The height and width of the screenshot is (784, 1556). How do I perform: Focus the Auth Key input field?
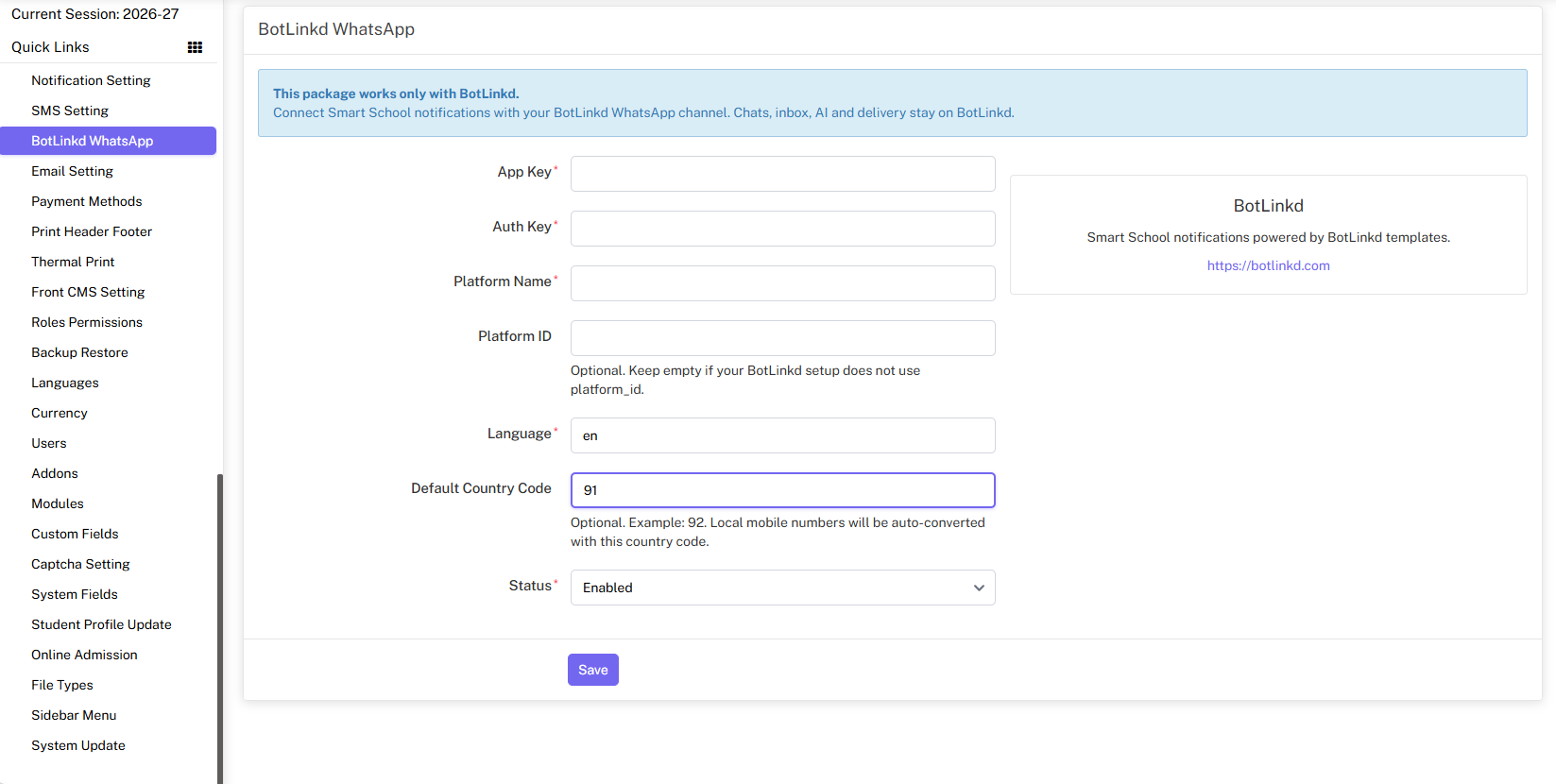[782, 229]
